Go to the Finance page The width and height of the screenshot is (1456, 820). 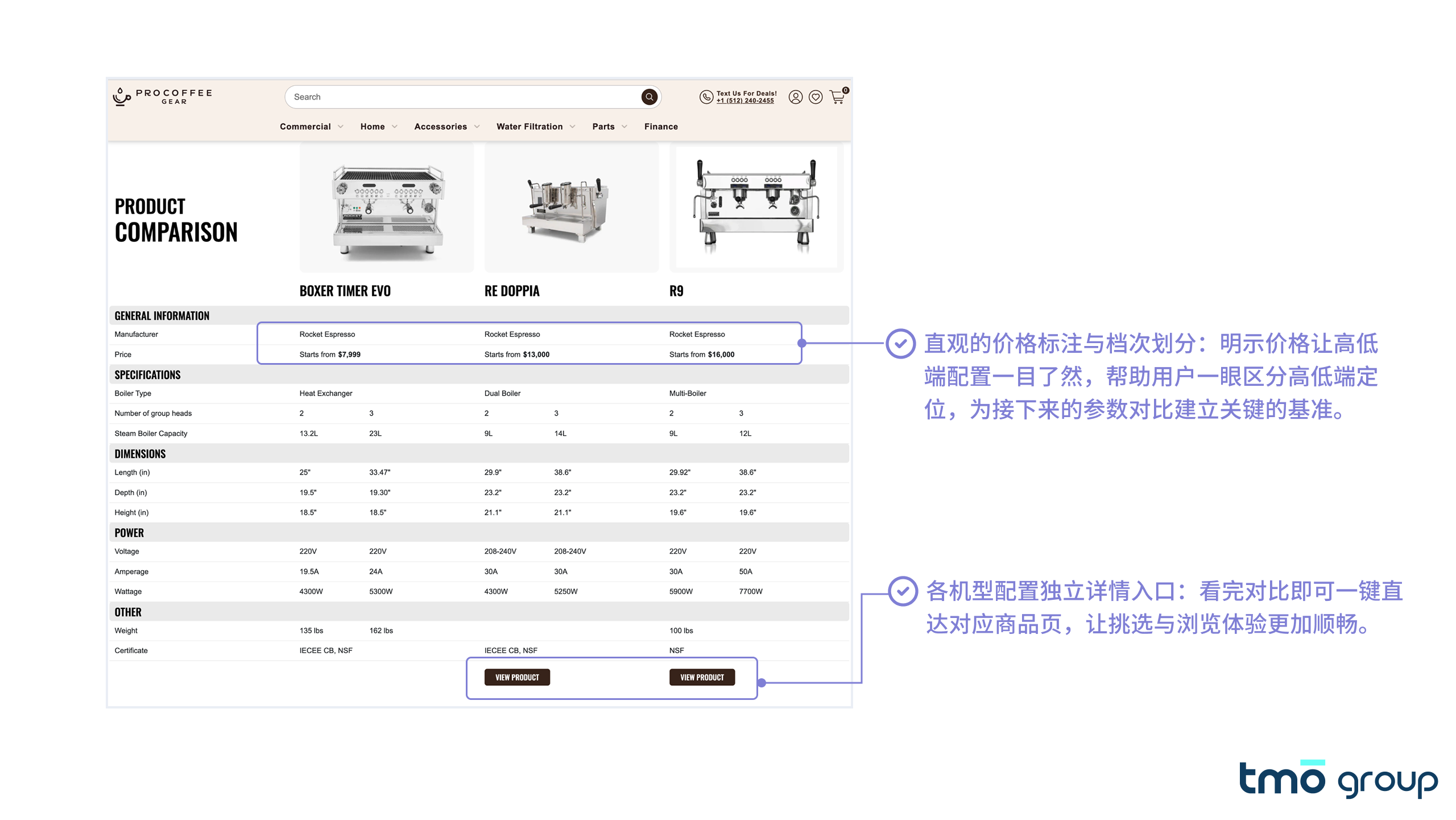click(661, 126)
